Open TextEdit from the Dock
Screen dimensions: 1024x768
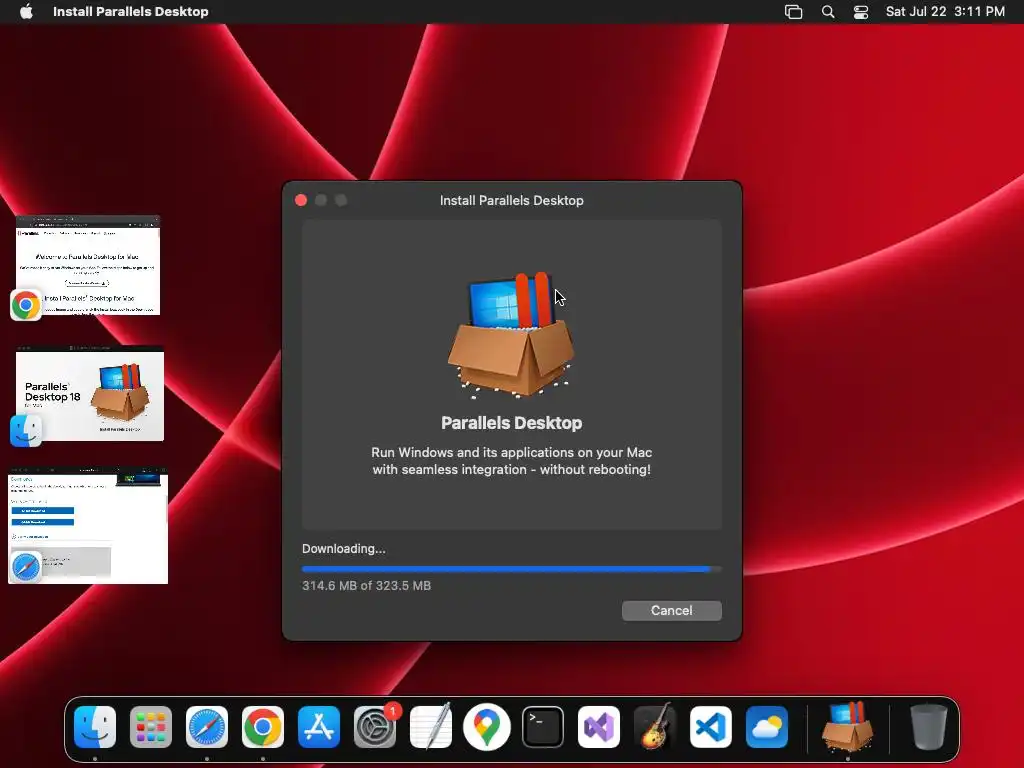point(431,726)
